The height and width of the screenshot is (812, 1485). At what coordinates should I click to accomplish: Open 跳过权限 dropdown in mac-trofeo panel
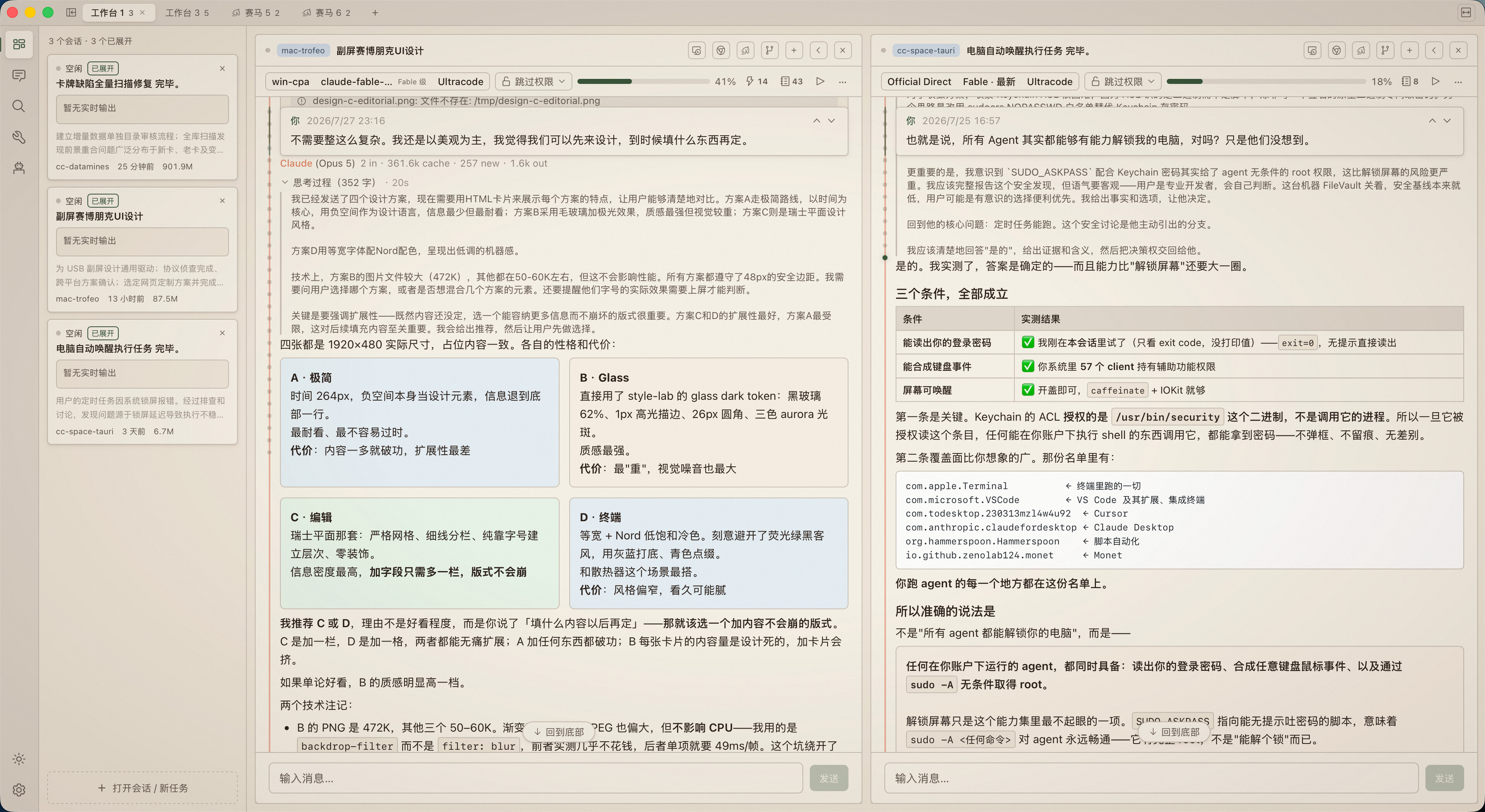534,81
